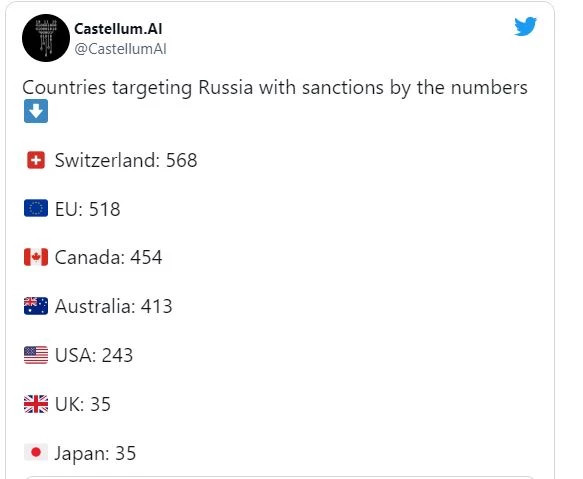Click the UK flag emoji

36,404
